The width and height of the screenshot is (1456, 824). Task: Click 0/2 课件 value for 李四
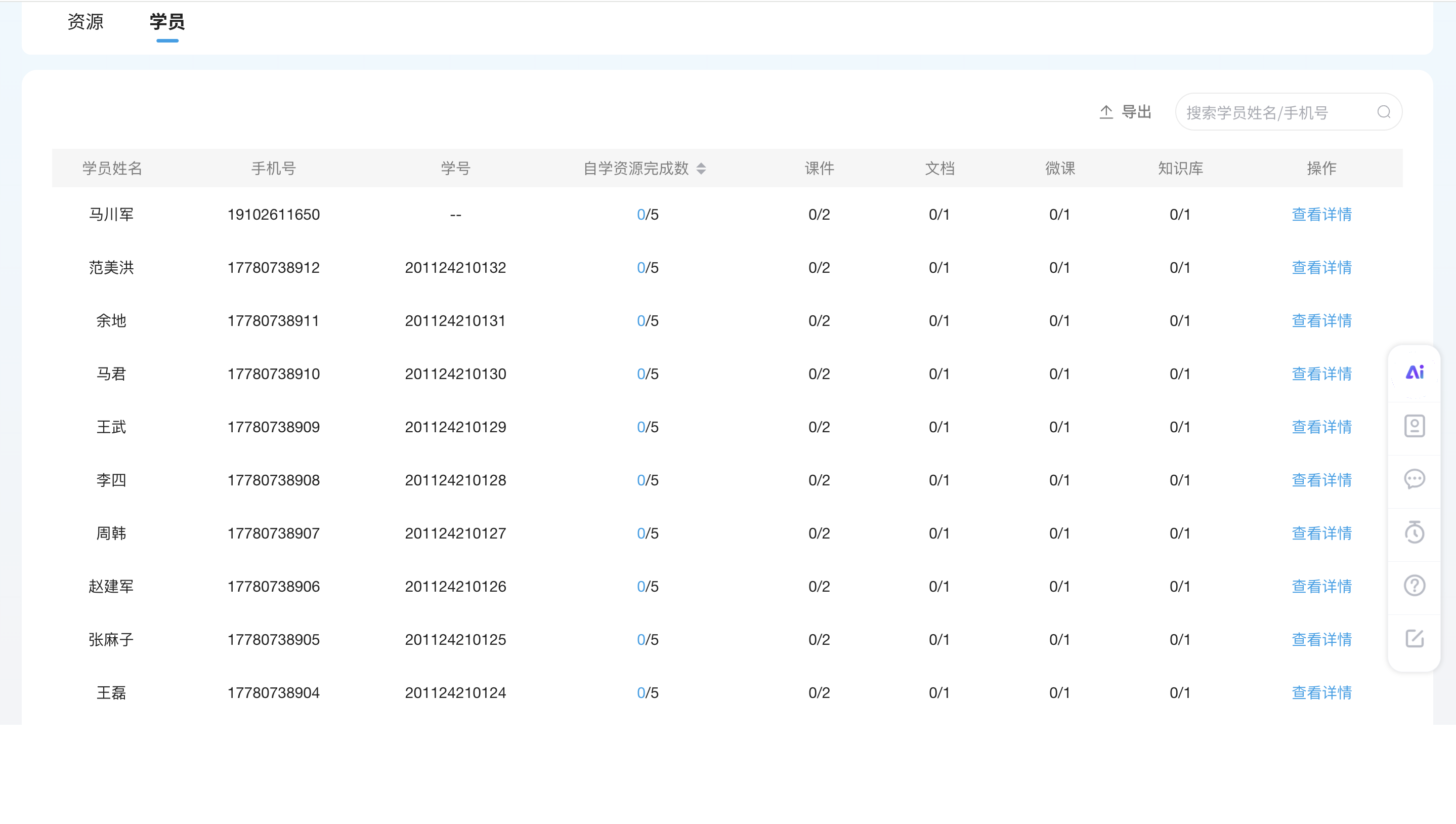coord(819,480)
